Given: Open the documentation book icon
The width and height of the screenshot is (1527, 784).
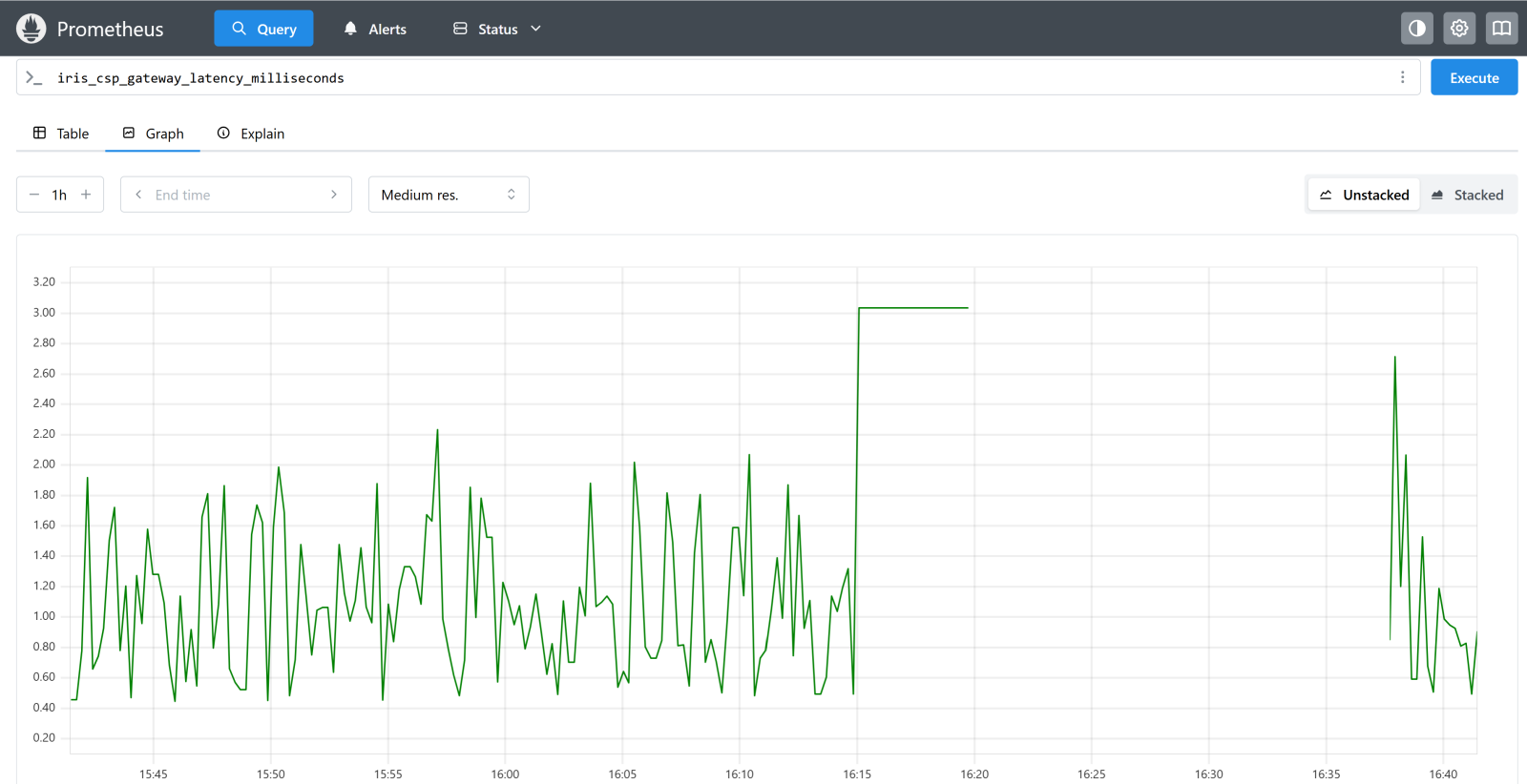Looking at the screenshot, I should pyautogui.click(x=1501, y=29).
